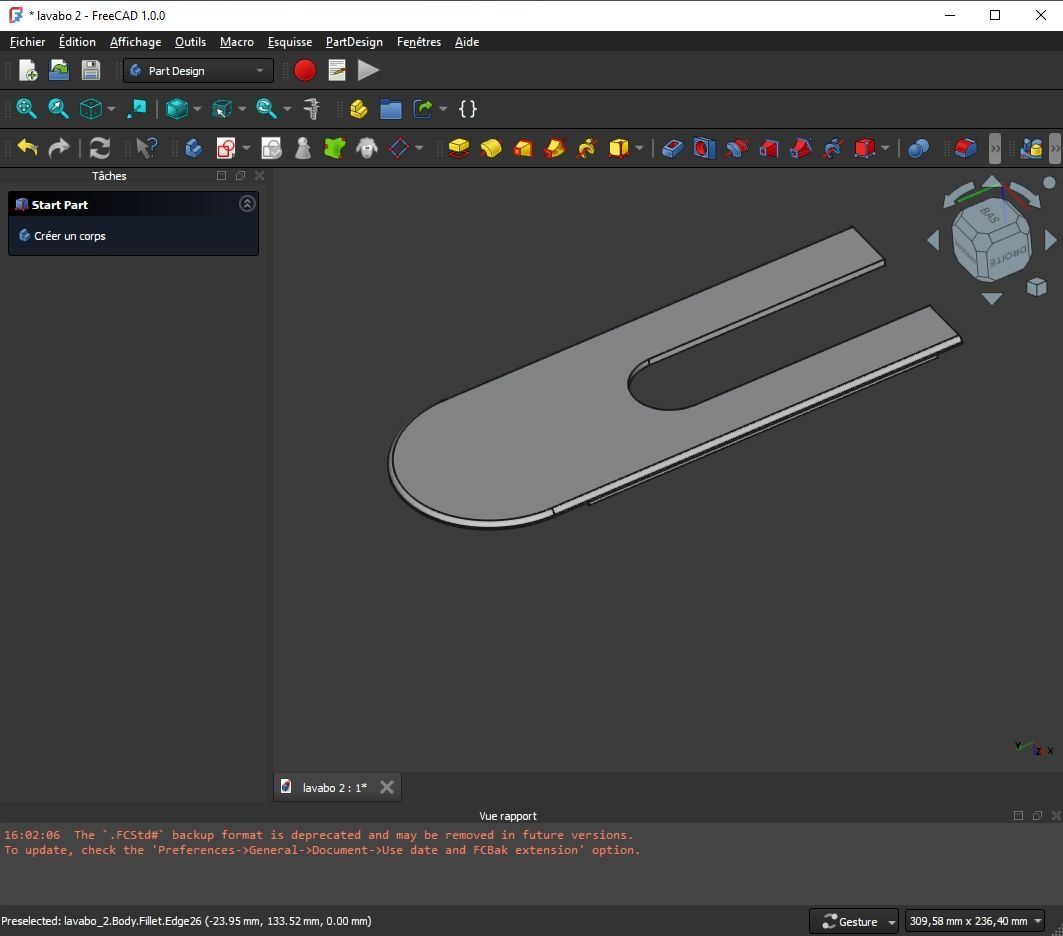Click Créer un corps link
Screen dimensions: 1063x936
point(69,236)
